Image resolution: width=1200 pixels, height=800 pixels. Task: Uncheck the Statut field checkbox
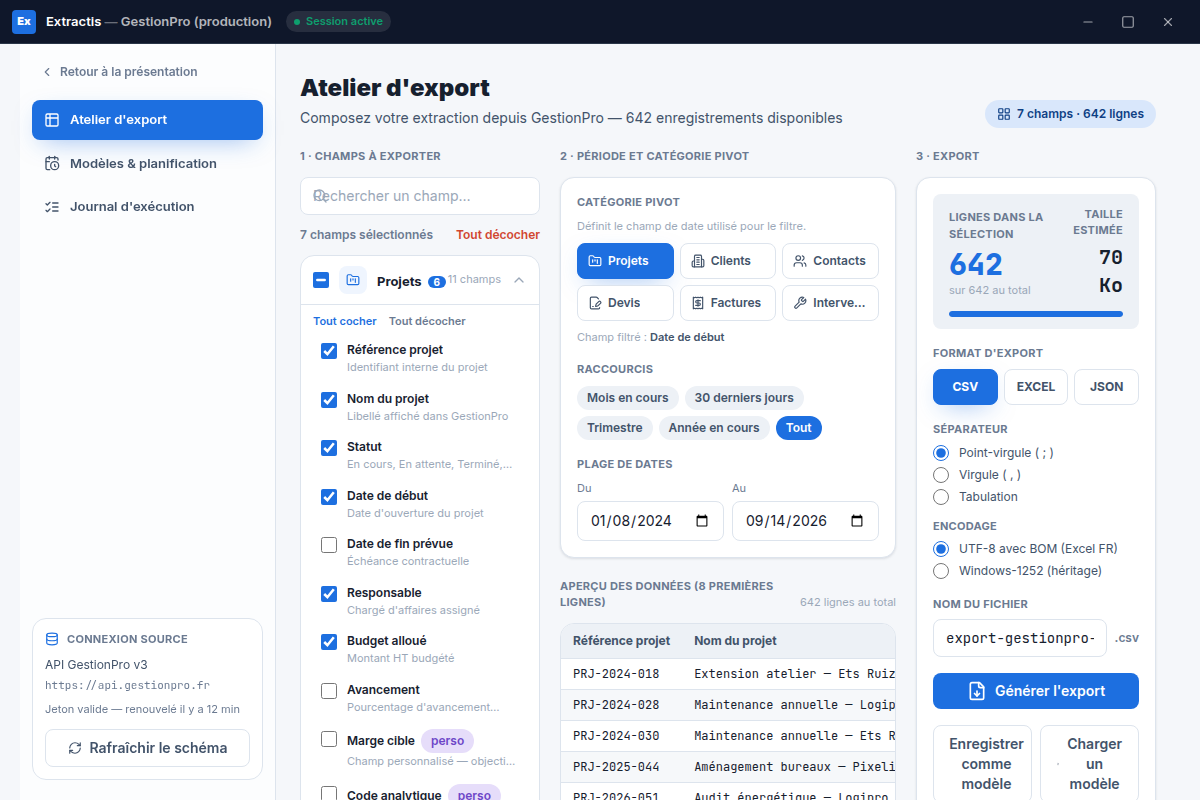pos(329,448)
